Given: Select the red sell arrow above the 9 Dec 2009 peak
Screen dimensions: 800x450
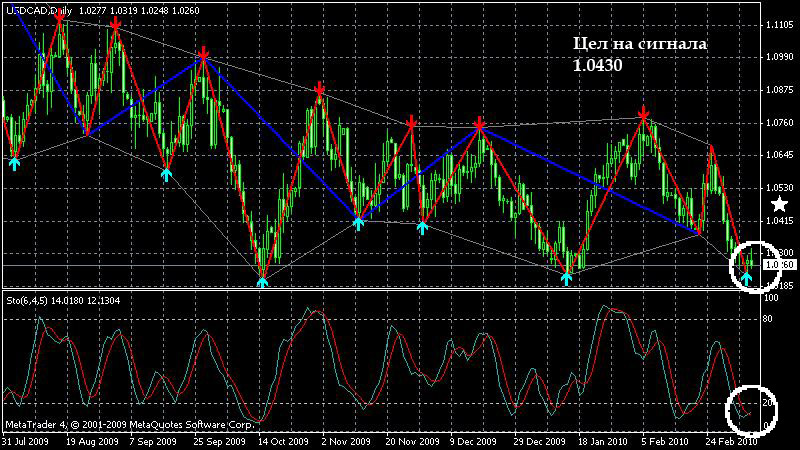Looking at the screenshot, I should (x=479, y=123).
